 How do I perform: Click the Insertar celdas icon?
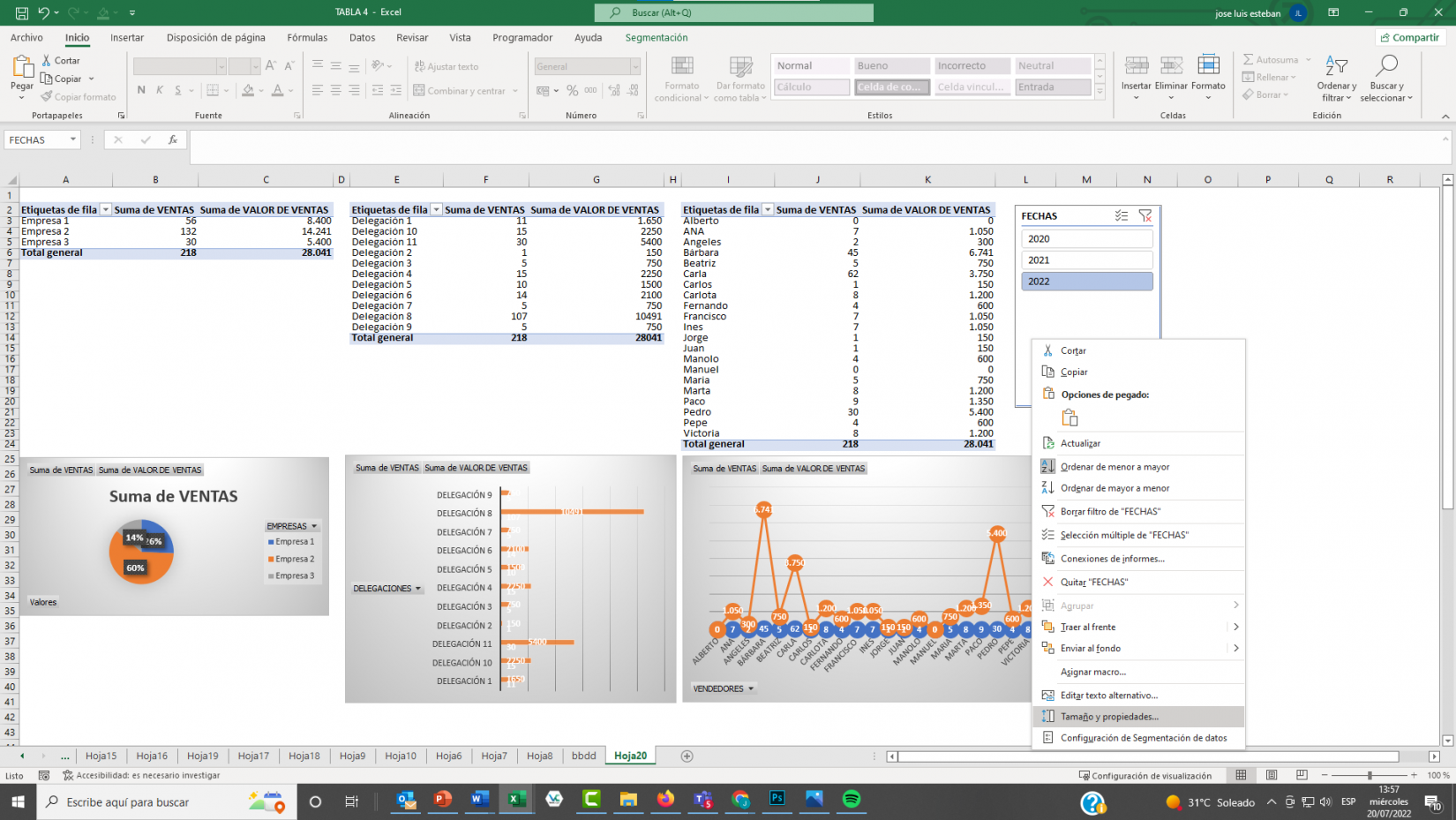[x=1137, y=66]
